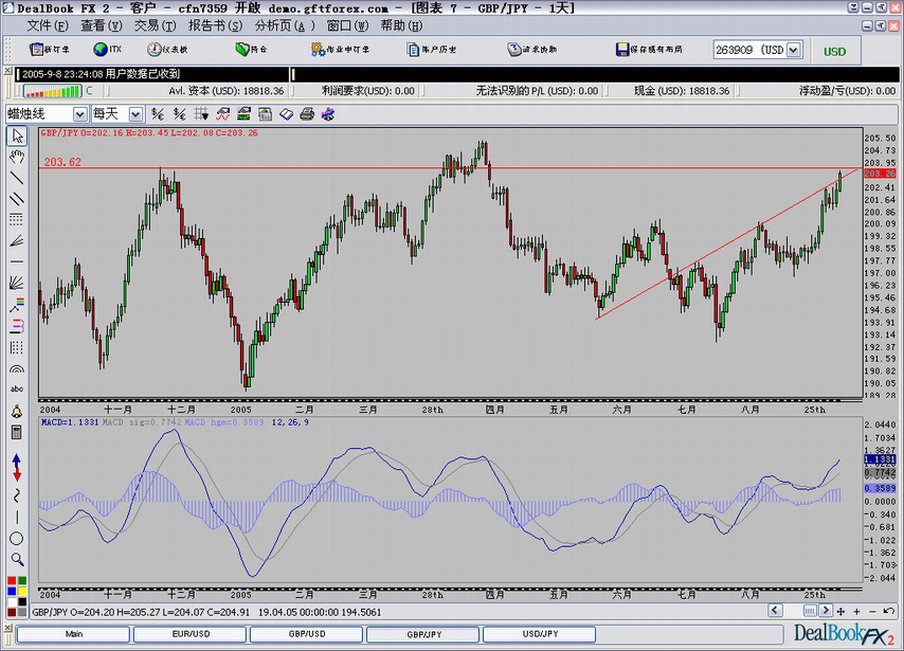Expand the 每天 timeframe dropdown
The width and height of the screenshot is (904, 651).
coord(135,114)
